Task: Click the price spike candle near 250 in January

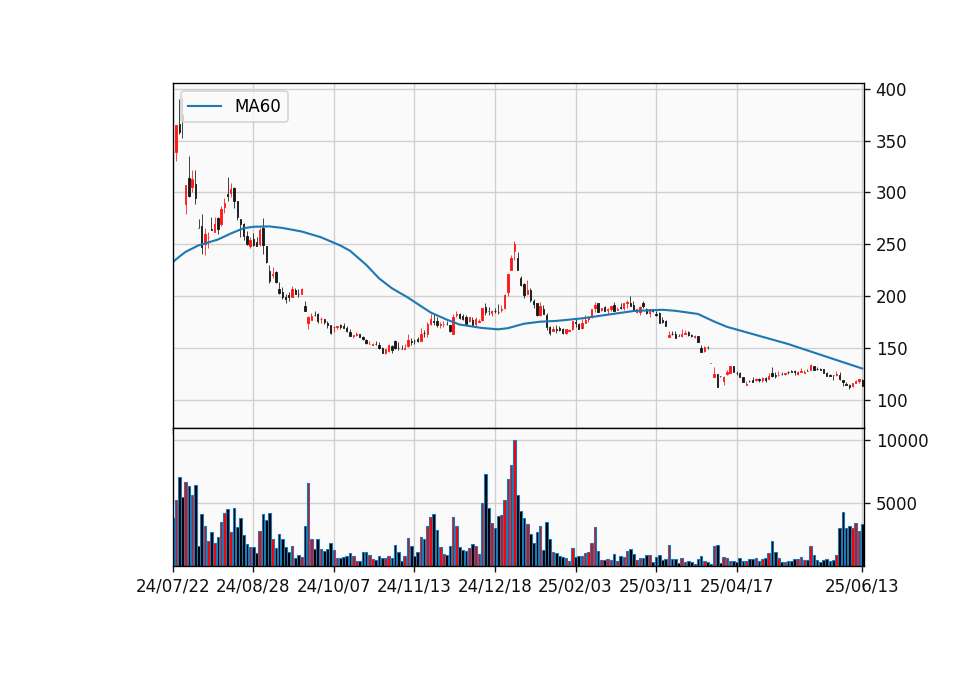Action: coord(515,250)
